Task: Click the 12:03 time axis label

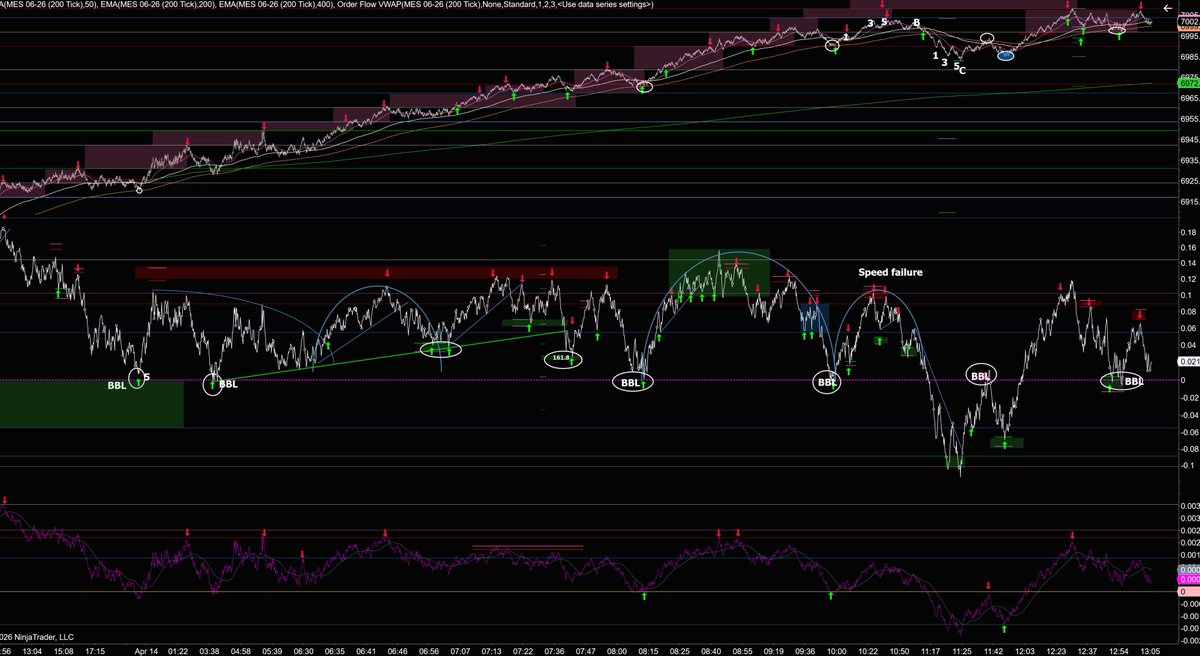Action: pyautogui.click(x=1026, y=649)
